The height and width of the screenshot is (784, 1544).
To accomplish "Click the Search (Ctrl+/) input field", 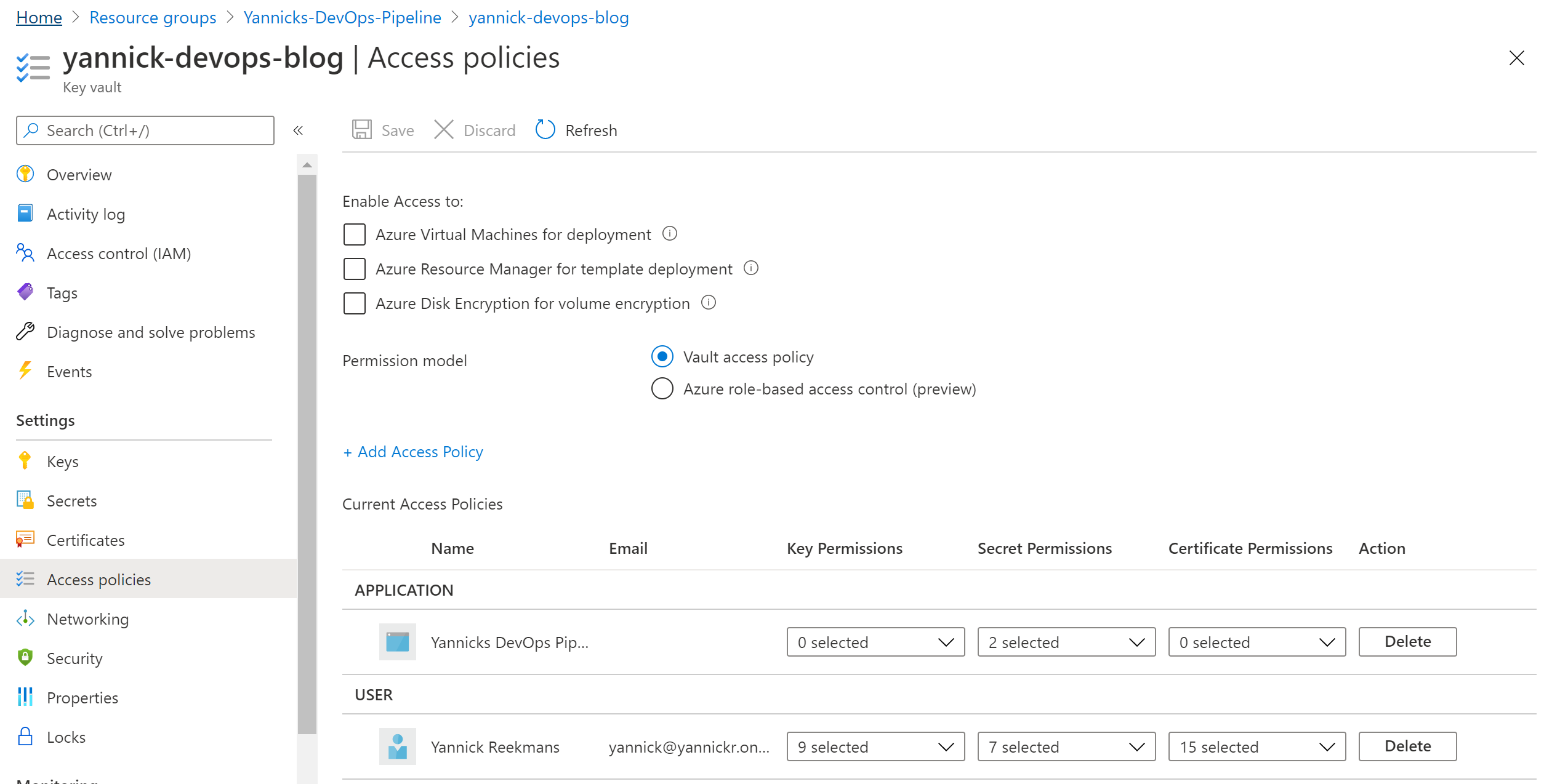I will (x=145, y=130).
